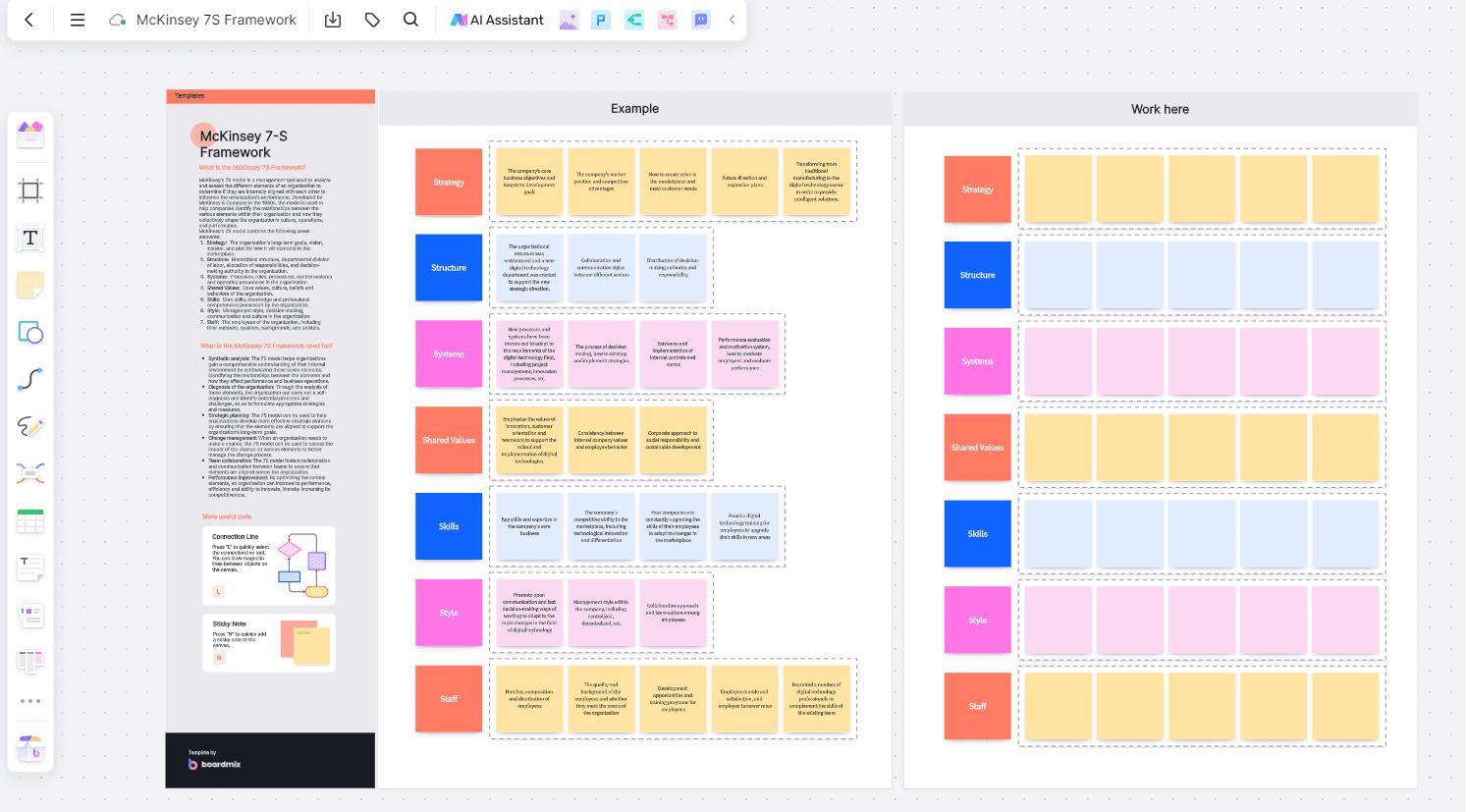Select Shared Values label in the Example frame
This screenshot has height=812, width=1466.
coord(449,441)
